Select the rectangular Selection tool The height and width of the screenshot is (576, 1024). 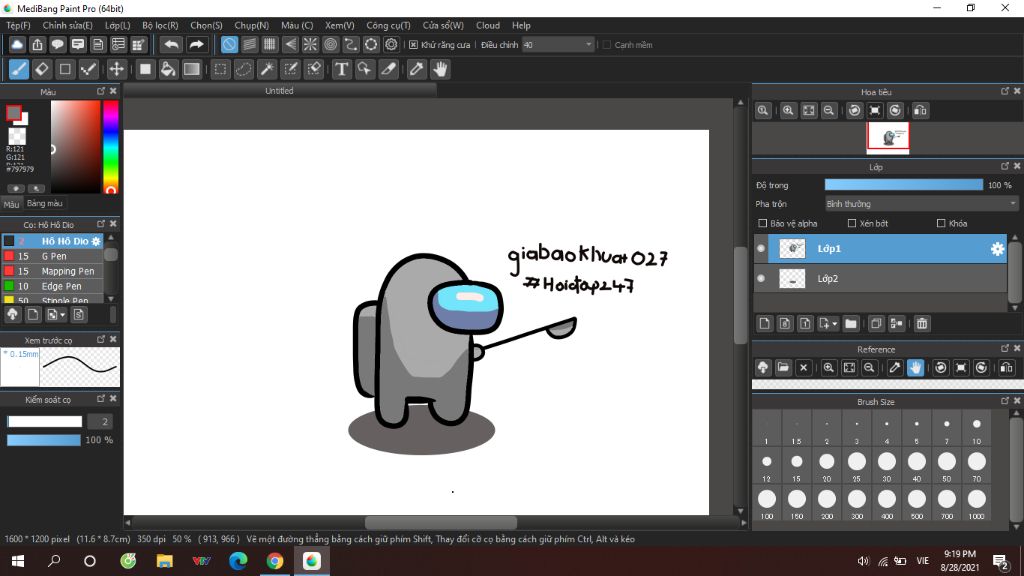point(221,69)
